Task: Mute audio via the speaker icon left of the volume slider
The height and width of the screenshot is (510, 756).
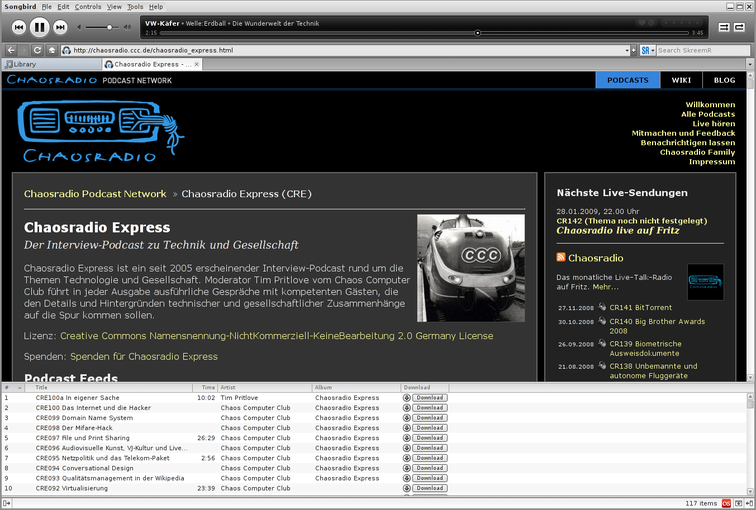Action: point(80,27)
